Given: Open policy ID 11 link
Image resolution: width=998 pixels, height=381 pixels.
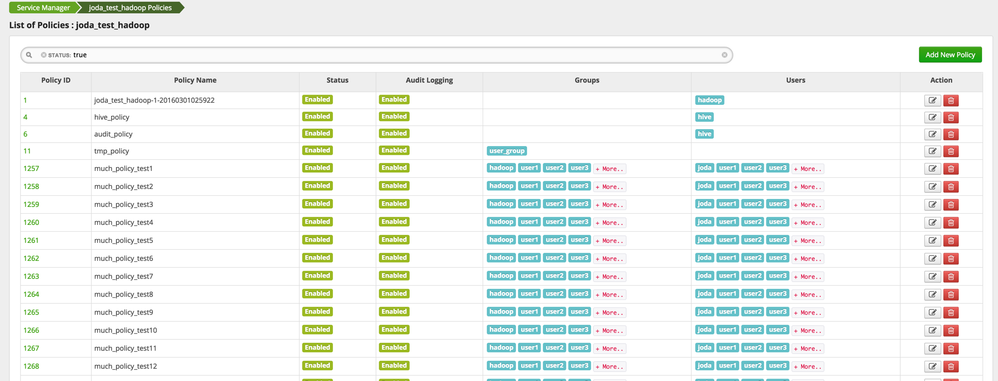Looking at the screenshot, I should (x=27, y=151).
